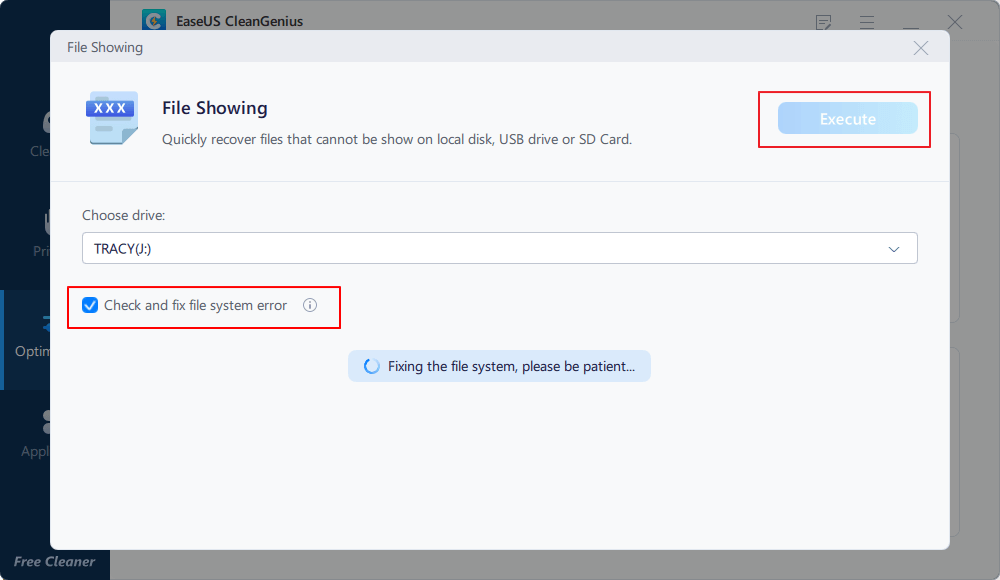
Task: Click the File Showing XXX document icon
Action: coord(111,118)
